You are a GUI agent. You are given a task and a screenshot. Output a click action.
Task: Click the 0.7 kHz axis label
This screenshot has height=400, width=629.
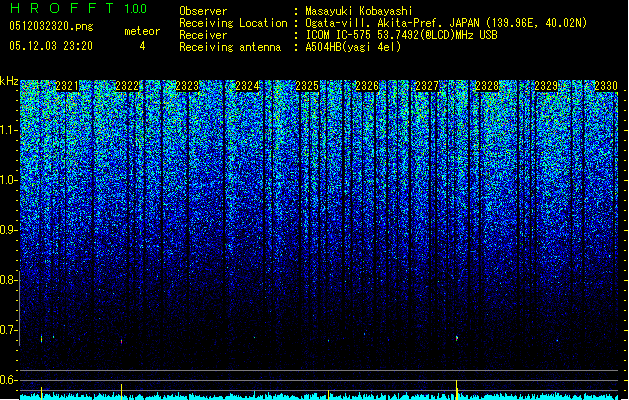(x=9, y=330)
